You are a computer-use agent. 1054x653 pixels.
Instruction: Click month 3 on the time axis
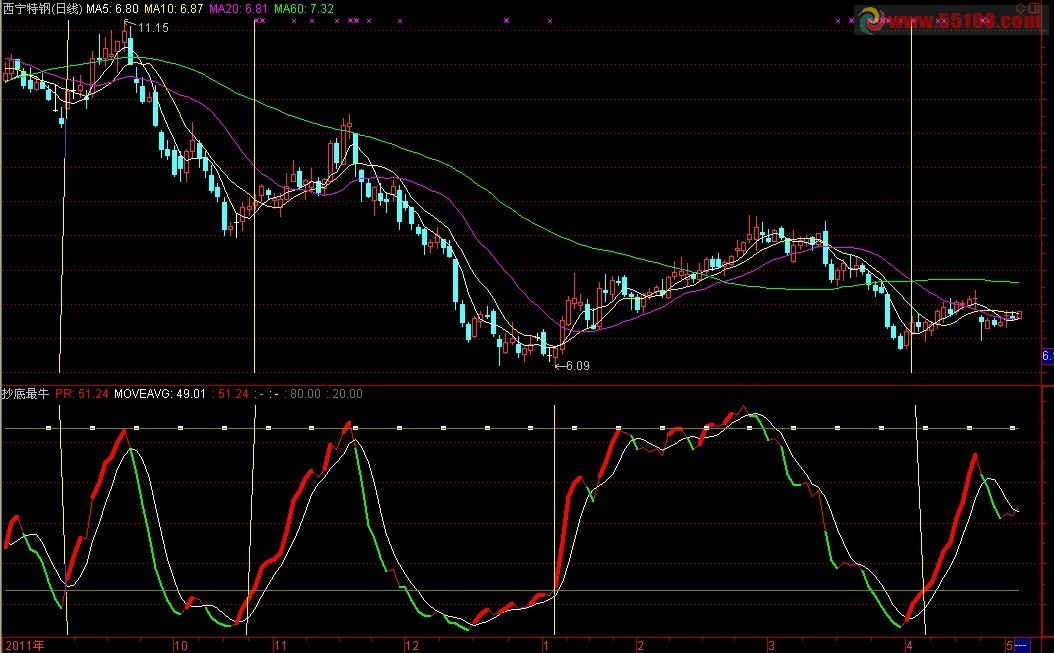point(770,645)
